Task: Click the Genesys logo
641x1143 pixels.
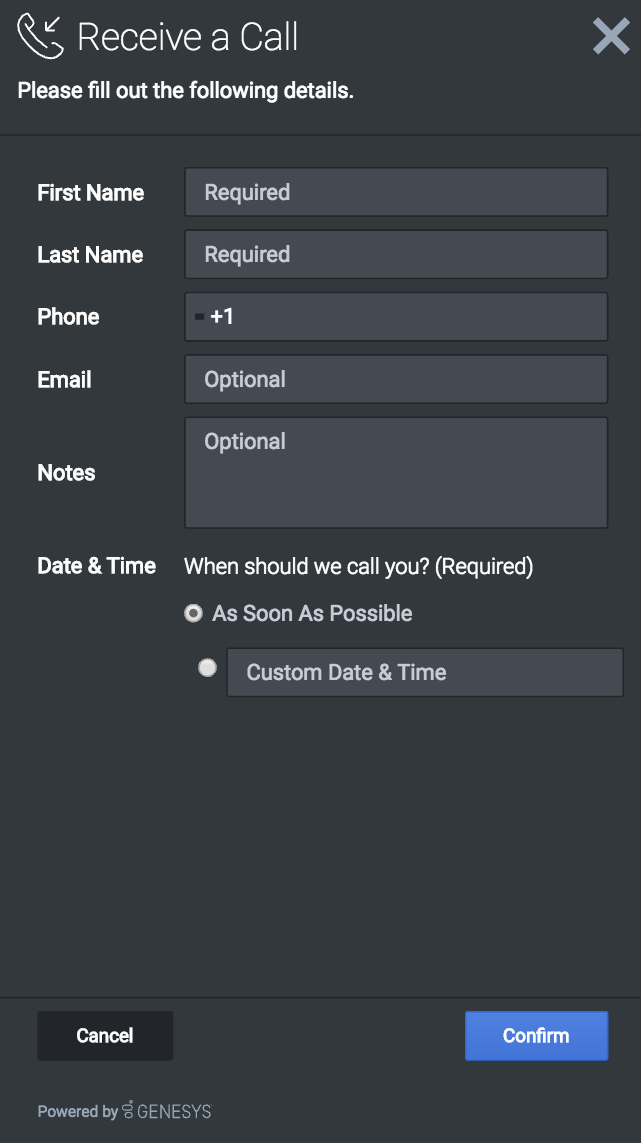Action: (166, 1111)
